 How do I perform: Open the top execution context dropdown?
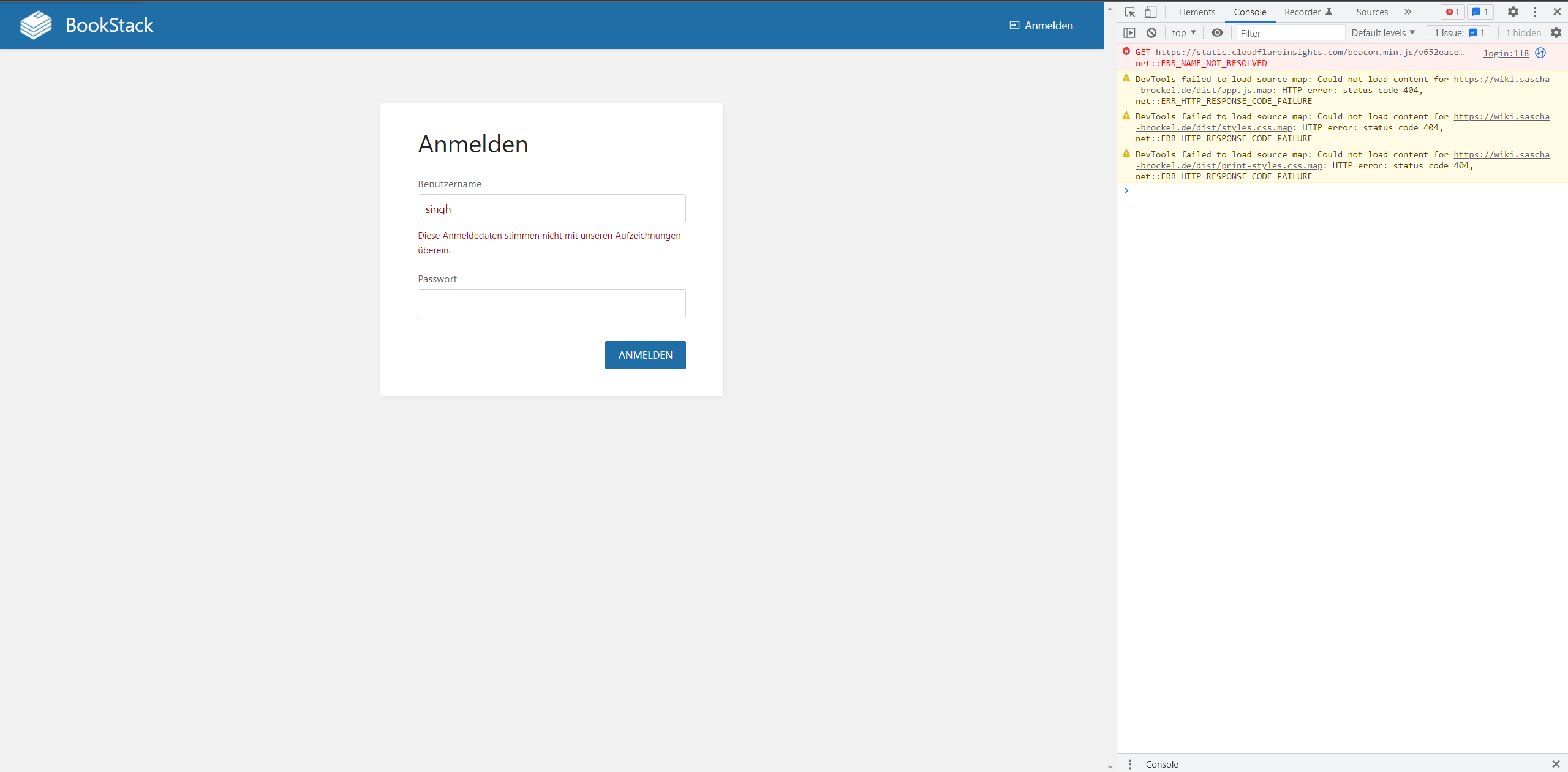point(1182,33)
